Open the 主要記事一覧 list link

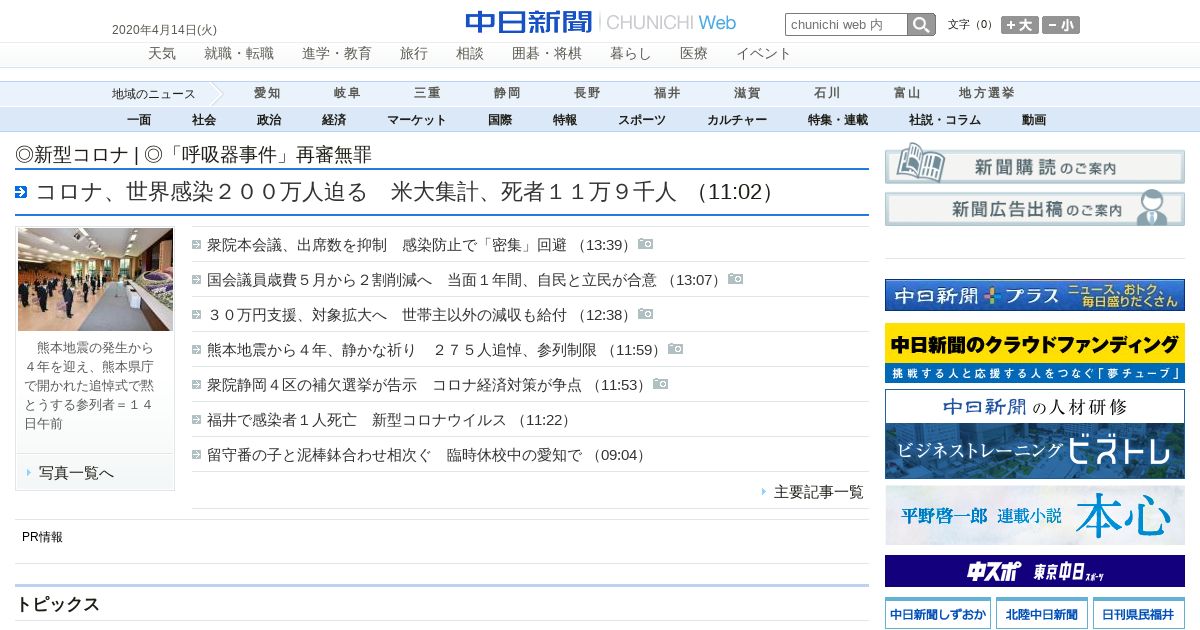(x=819, y=492)
